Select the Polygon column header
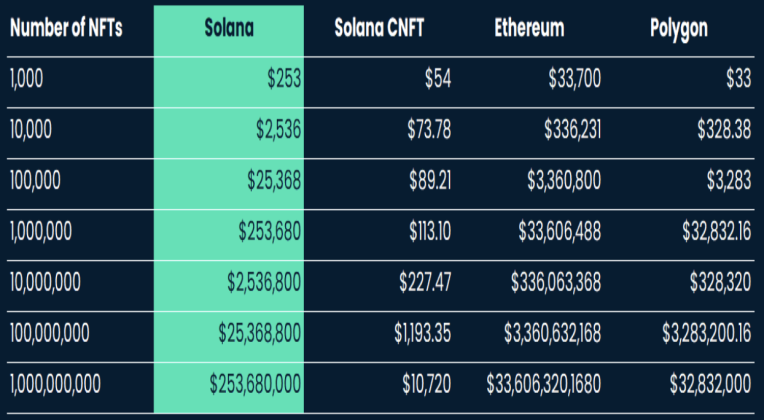The image size is (764, 420). click(679, 29)
